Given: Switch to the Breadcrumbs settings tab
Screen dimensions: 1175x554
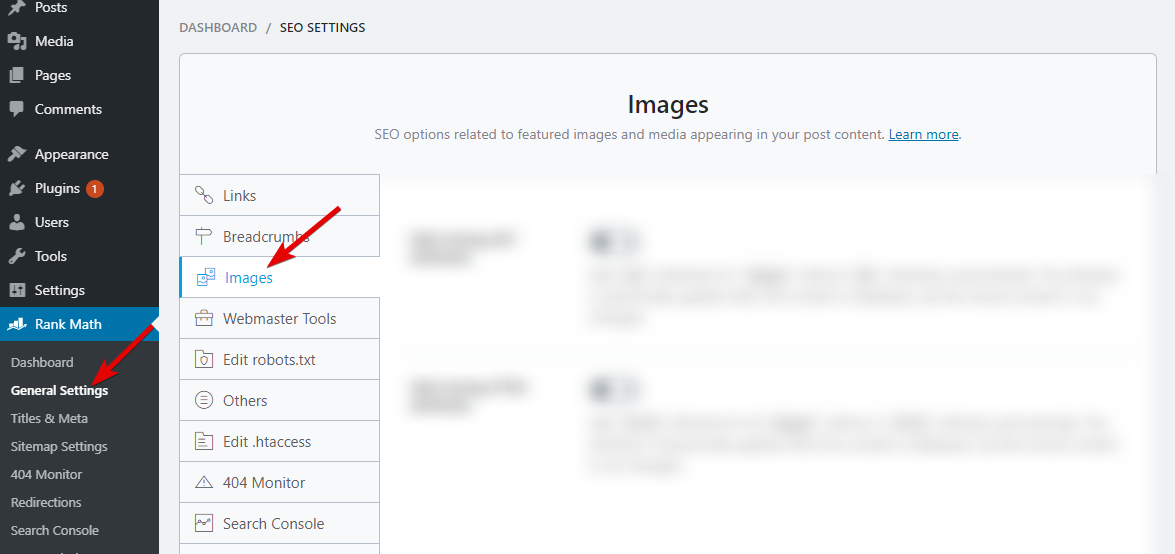Looking at the screenshot, I should point(265,236).
